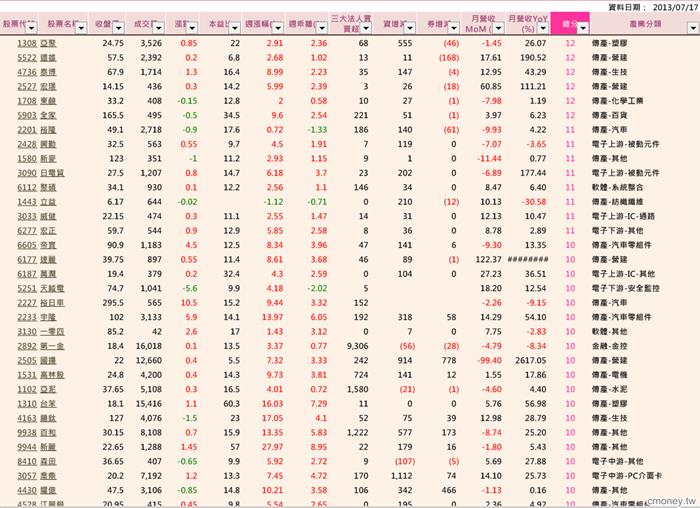Open stock code link 2201
Screen dimensions: 700x508
pos(27,130)
